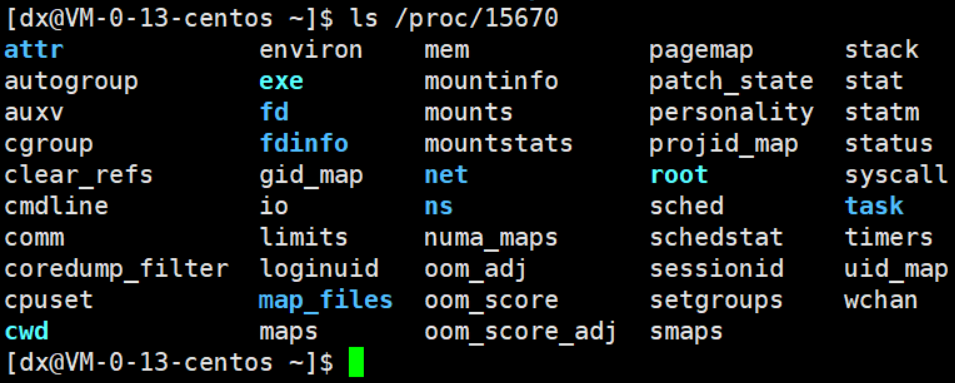This screenshot has width=955, height=383.
Task: Click the 'stack' entry
Action: pos(881,50)
